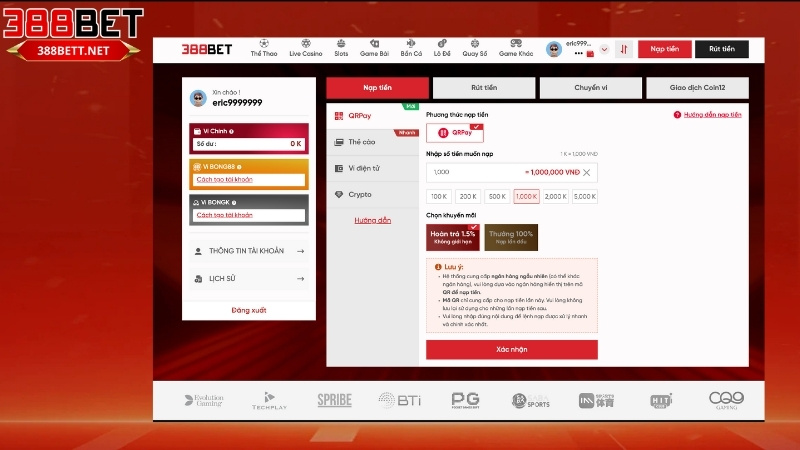Open the Bắn Cá menu
The image size is (800, 450).
click(411, 48)
